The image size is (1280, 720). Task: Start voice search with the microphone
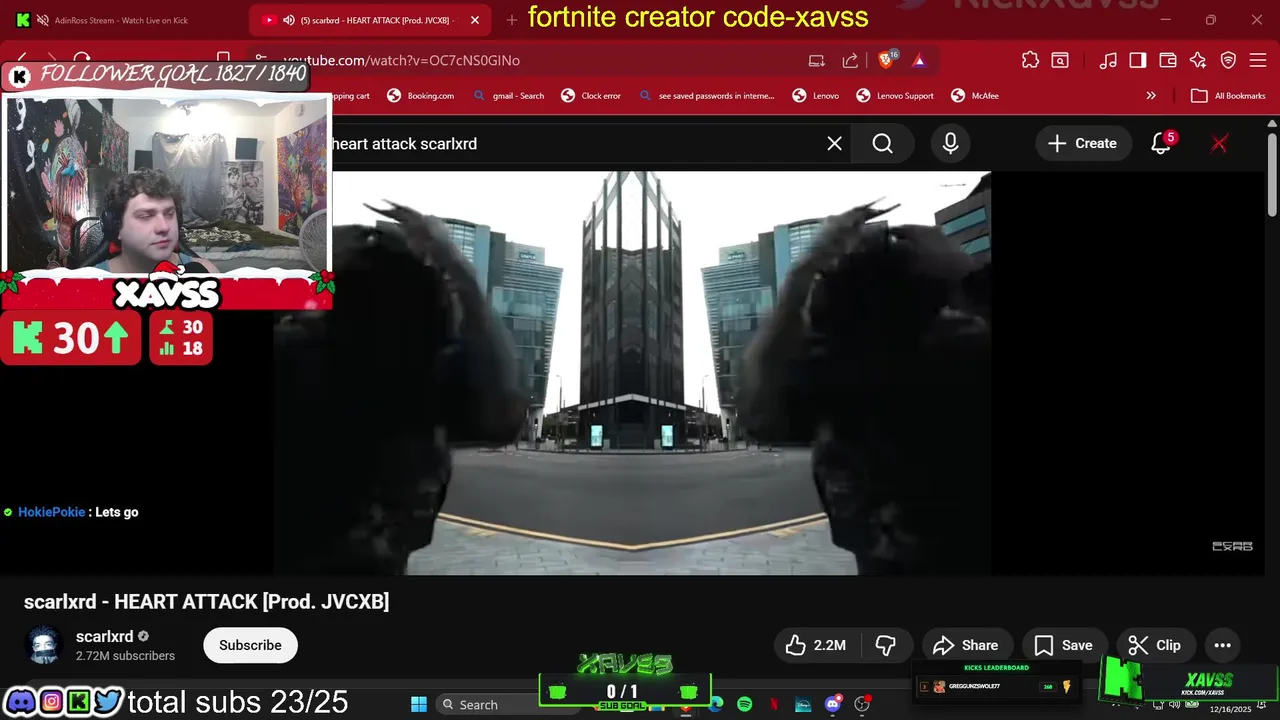click(x=950, y=144)
